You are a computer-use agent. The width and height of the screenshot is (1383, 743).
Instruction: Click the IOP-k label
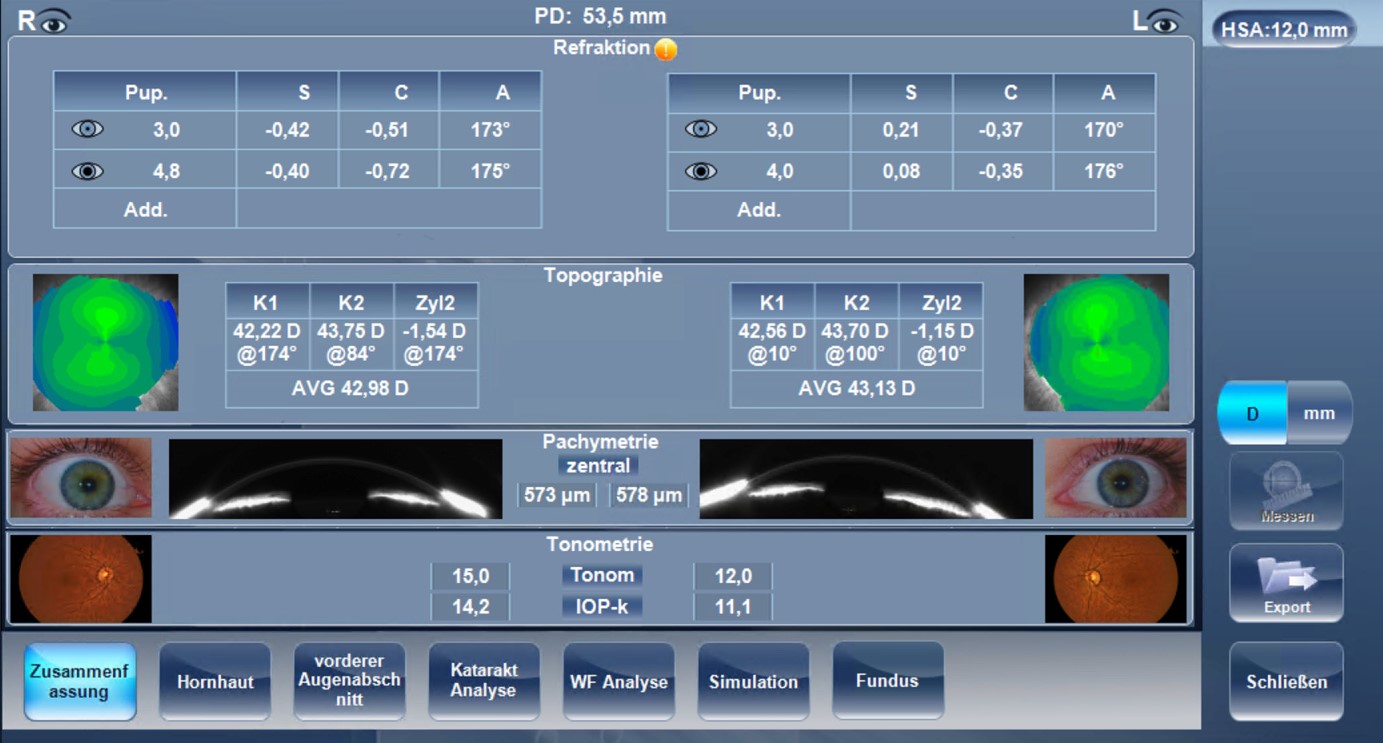click(x=601, y=606)
